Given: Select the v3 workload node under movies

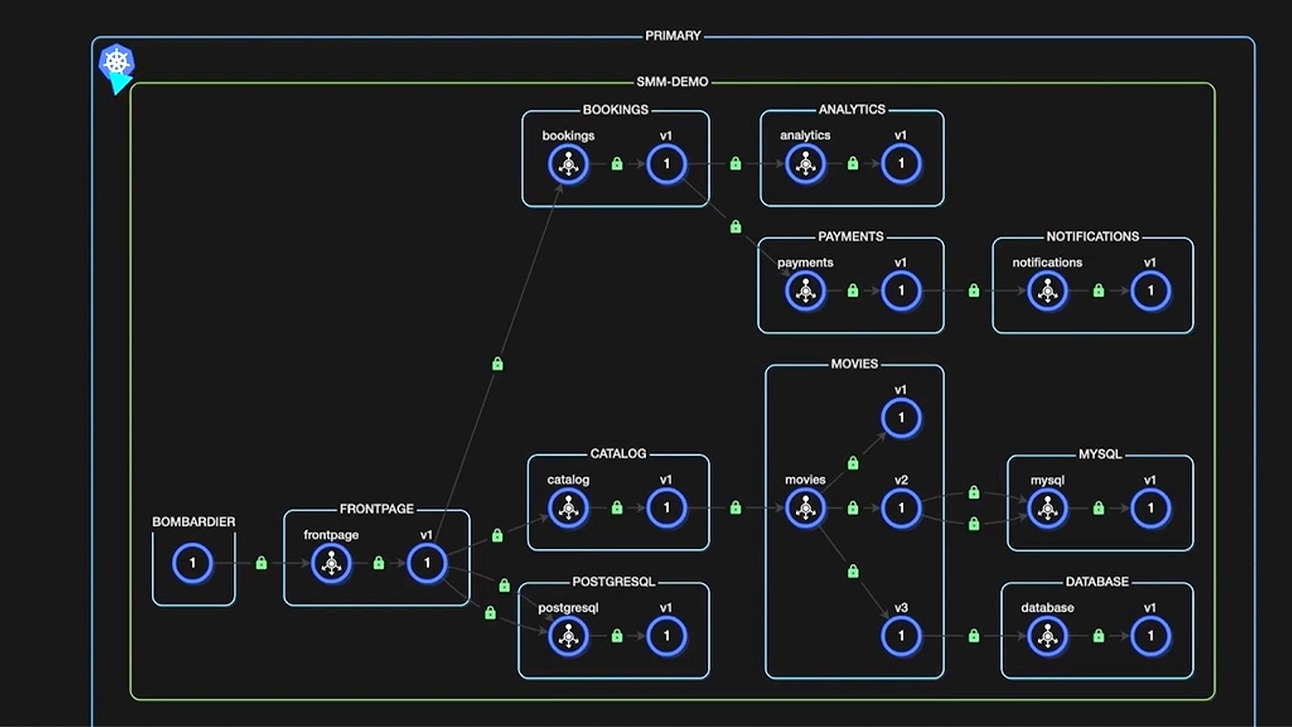Looking at the screenshot, I should click(901, 634).
